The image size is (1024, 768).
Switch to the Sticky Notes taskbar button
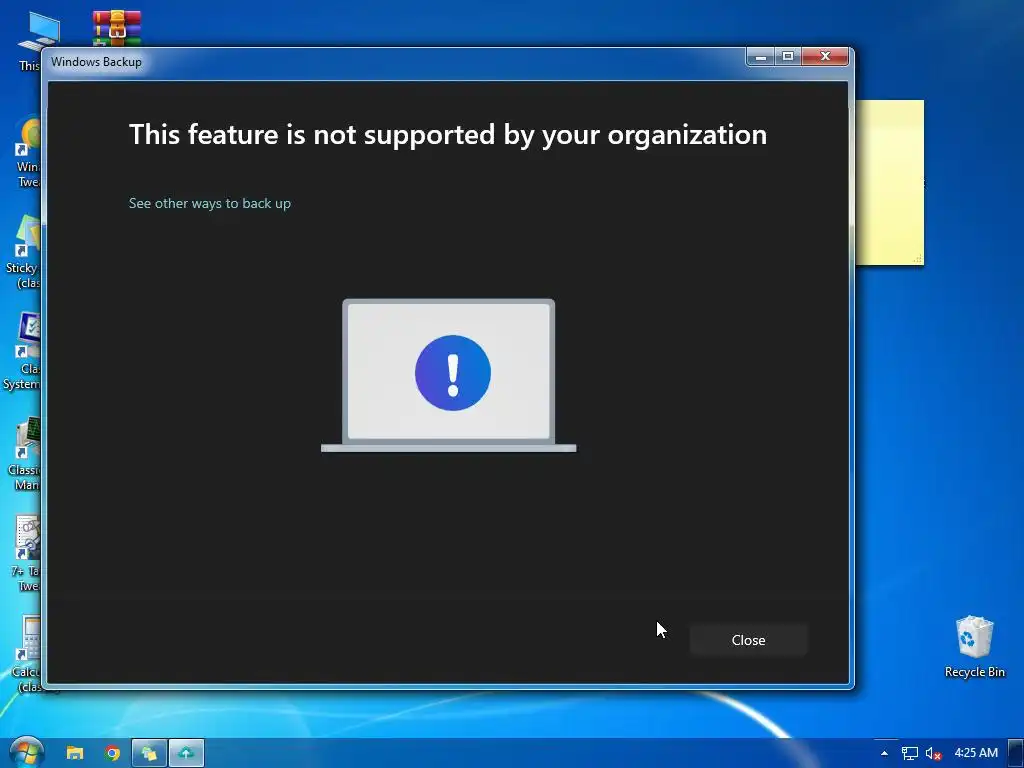(x=150, y=753)
